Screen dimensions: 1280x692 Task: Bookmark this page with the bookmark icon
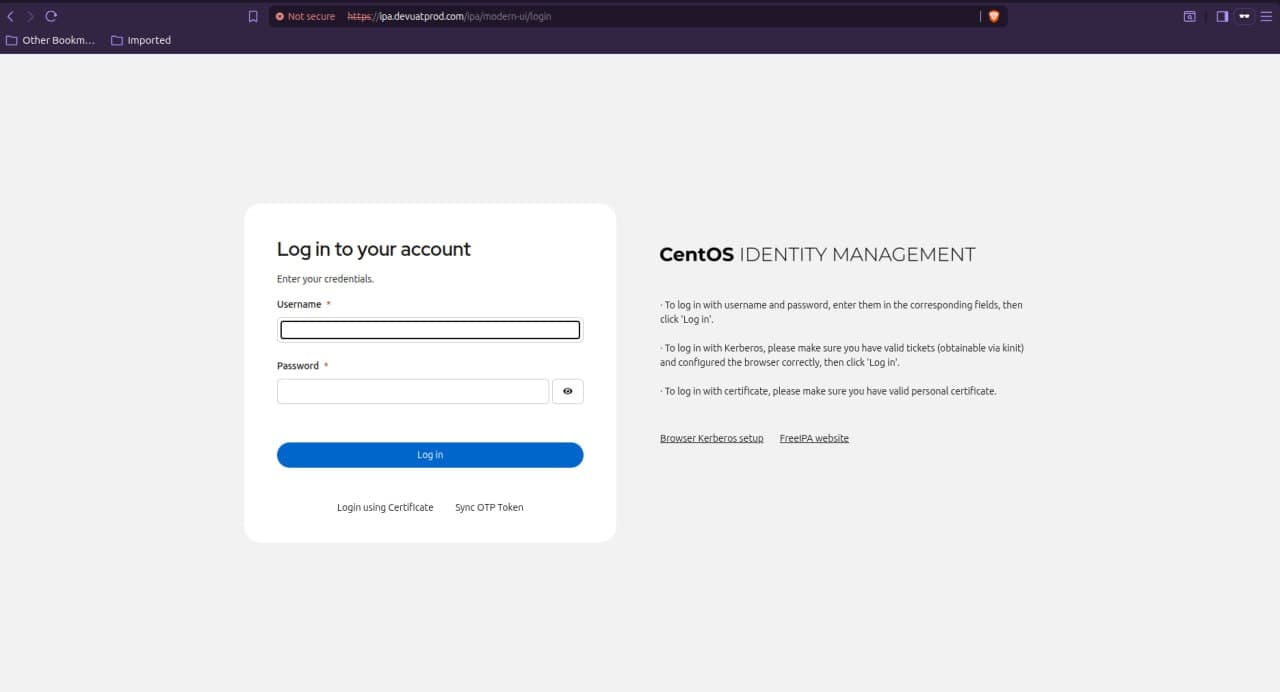click(253, 16)
